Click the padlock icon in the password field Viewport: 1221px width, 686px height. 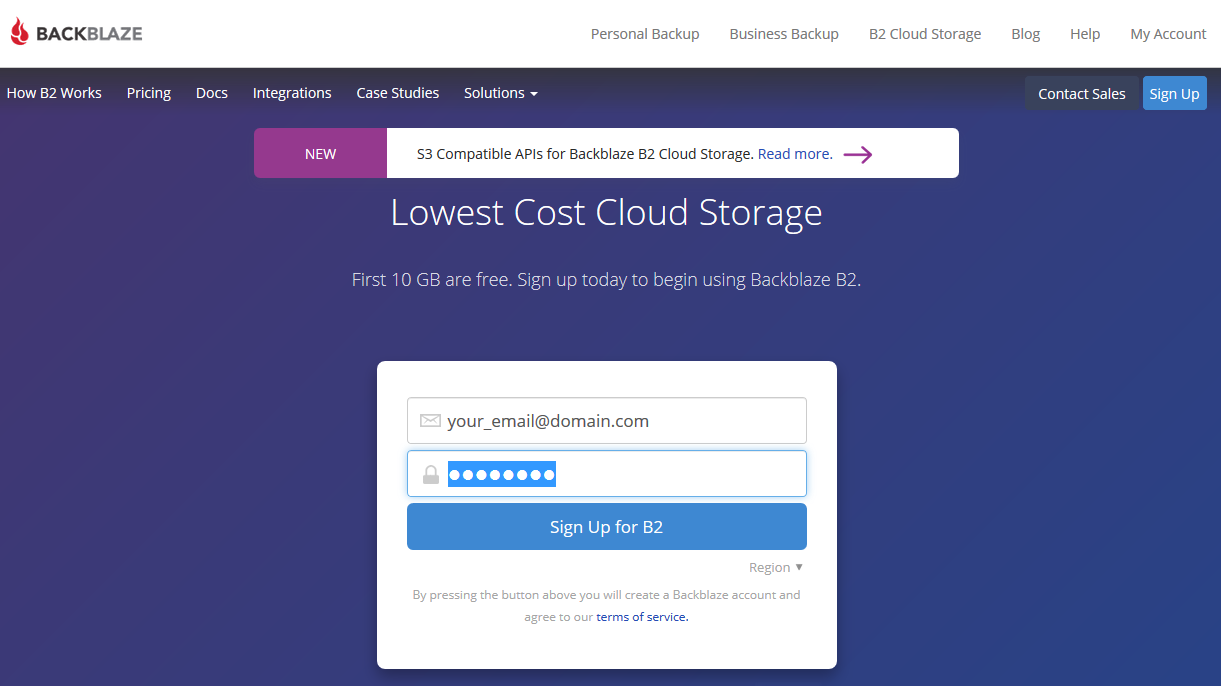point(431,474)
